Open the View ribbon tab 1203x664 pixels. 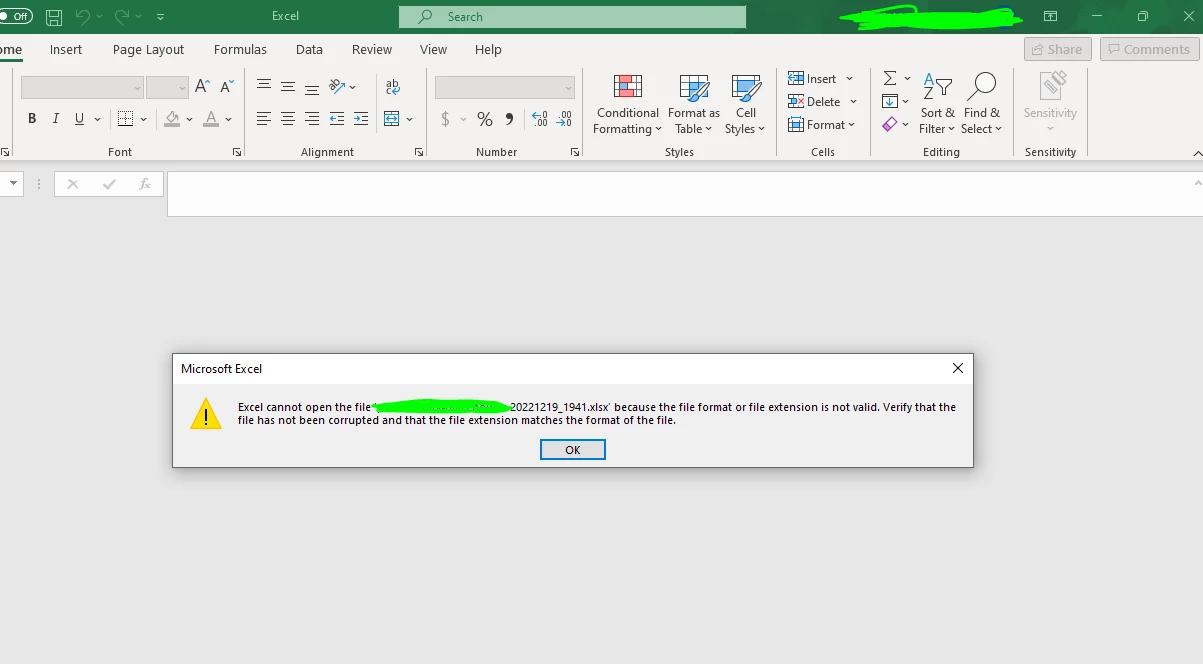point(433,49)
